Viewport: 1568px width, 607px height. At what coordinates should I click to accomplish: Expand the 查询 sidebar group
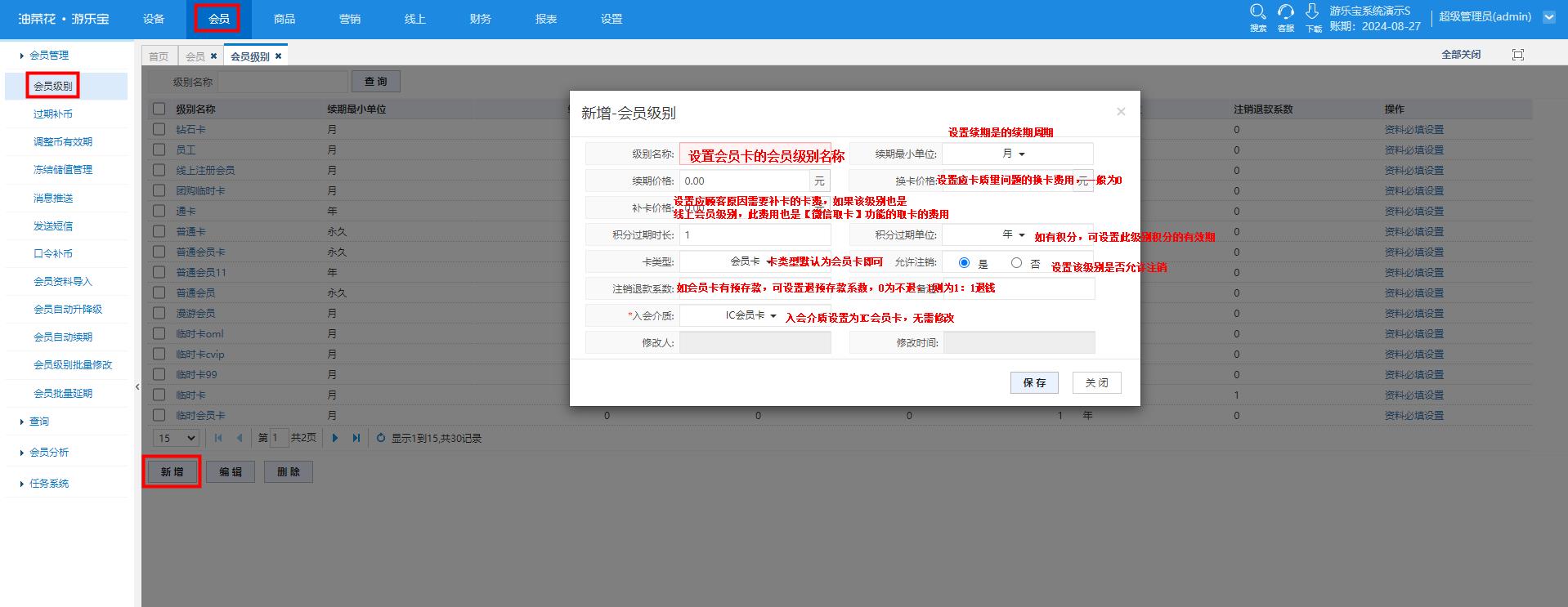[39, 422]
